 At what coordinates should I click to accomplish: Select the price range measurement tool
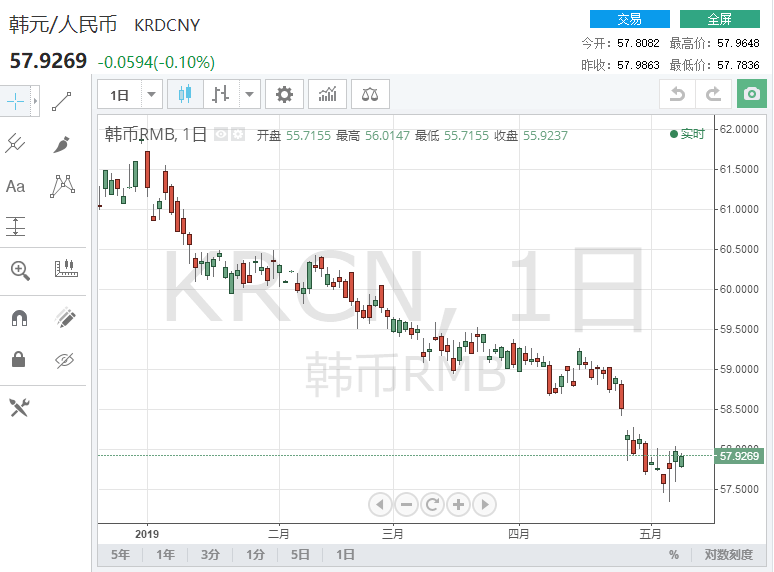tap(15, 226)
